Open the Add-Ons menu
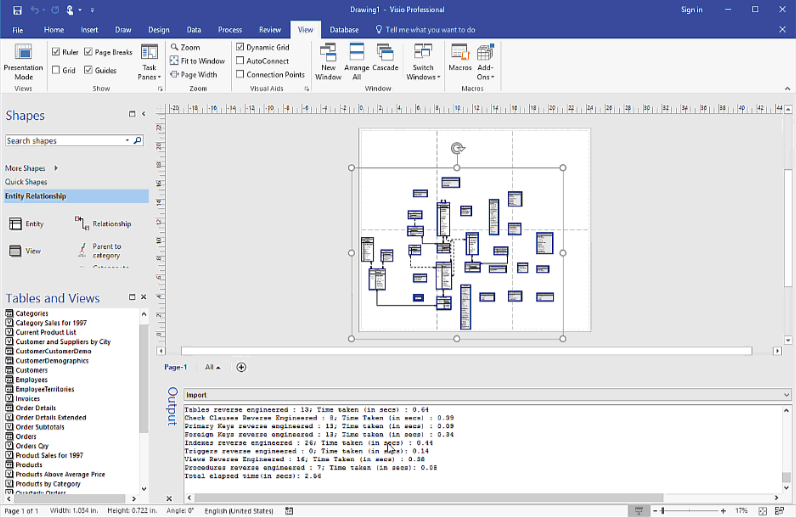796x517 pixels. click(485, 62)
